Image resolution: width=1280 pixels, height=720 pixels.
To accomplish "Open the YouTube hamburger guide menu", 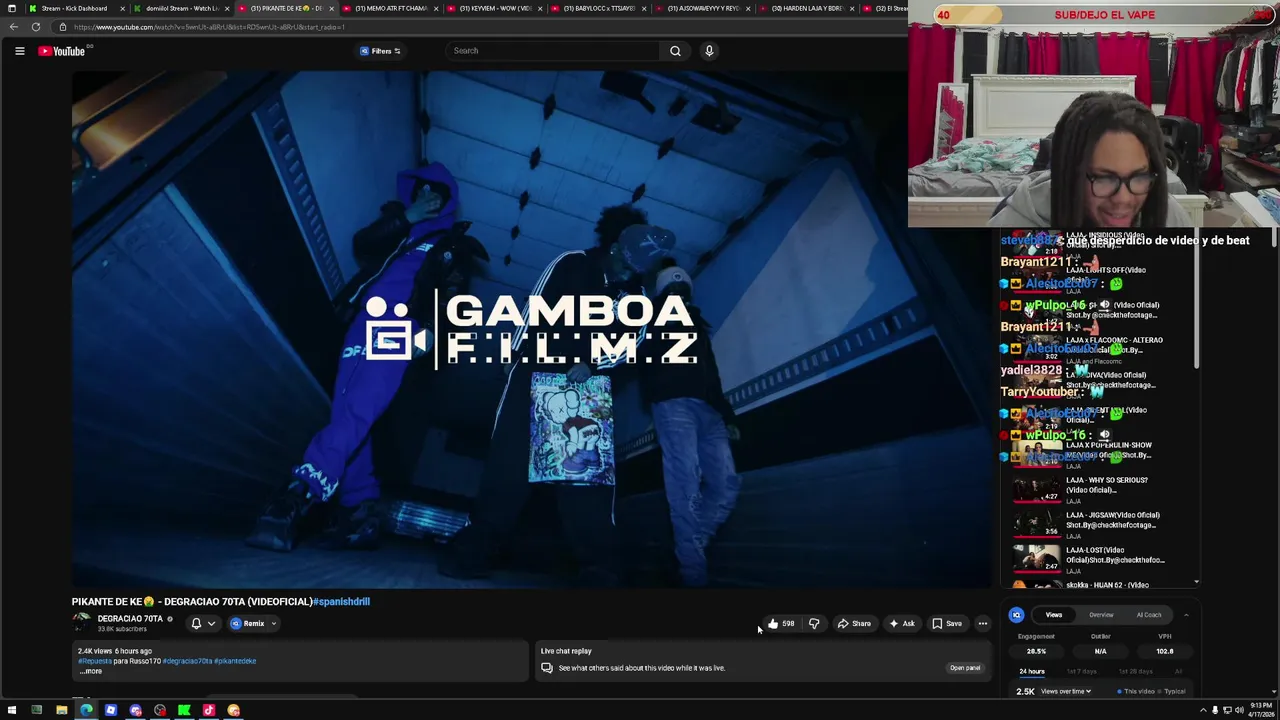I will click(x=19, y=51).
